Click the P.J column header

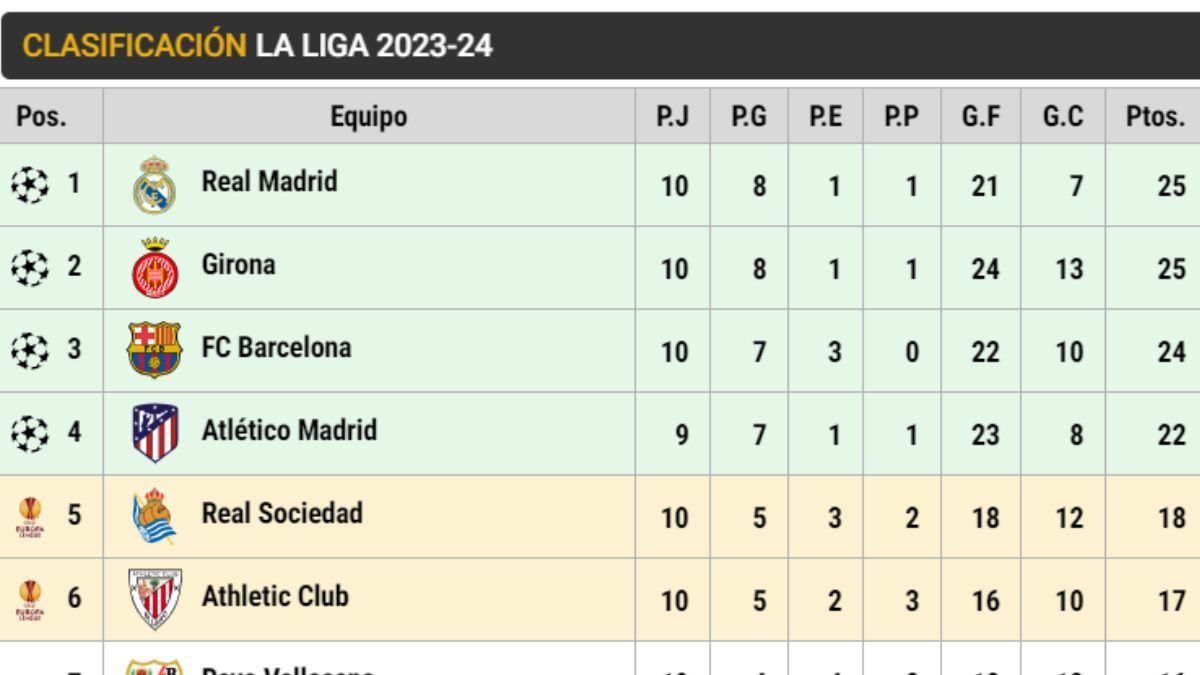[672, 117]
